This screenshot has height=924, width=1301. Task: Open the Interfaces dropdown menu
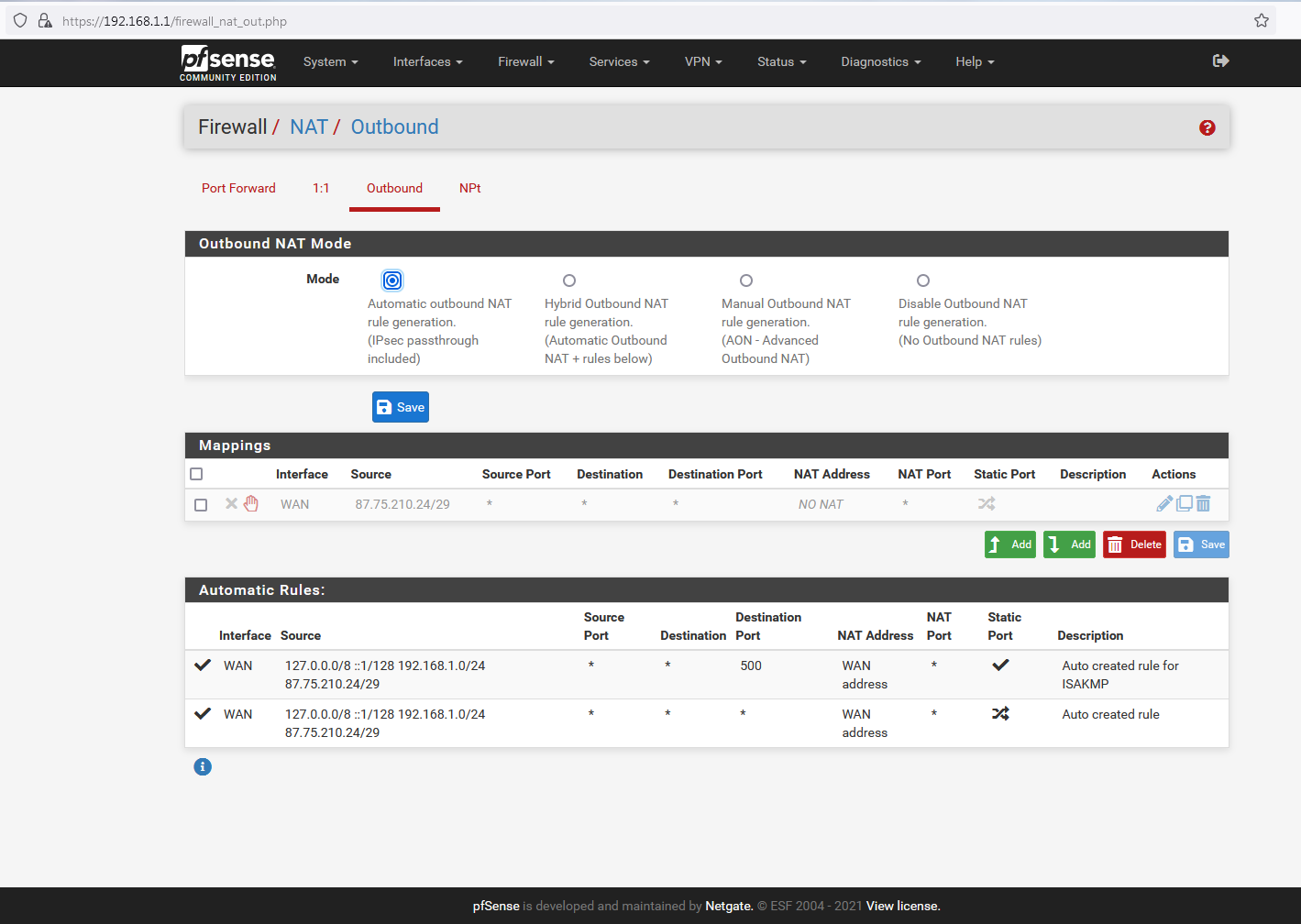pos(427,62)
